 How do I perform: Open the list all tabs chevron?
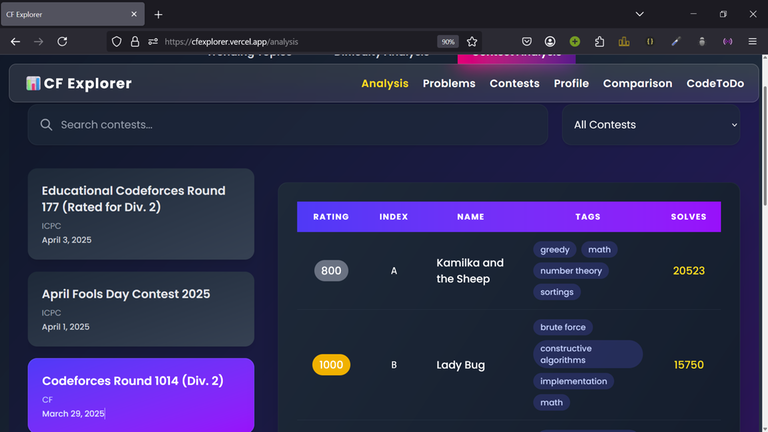click(640, 14)
